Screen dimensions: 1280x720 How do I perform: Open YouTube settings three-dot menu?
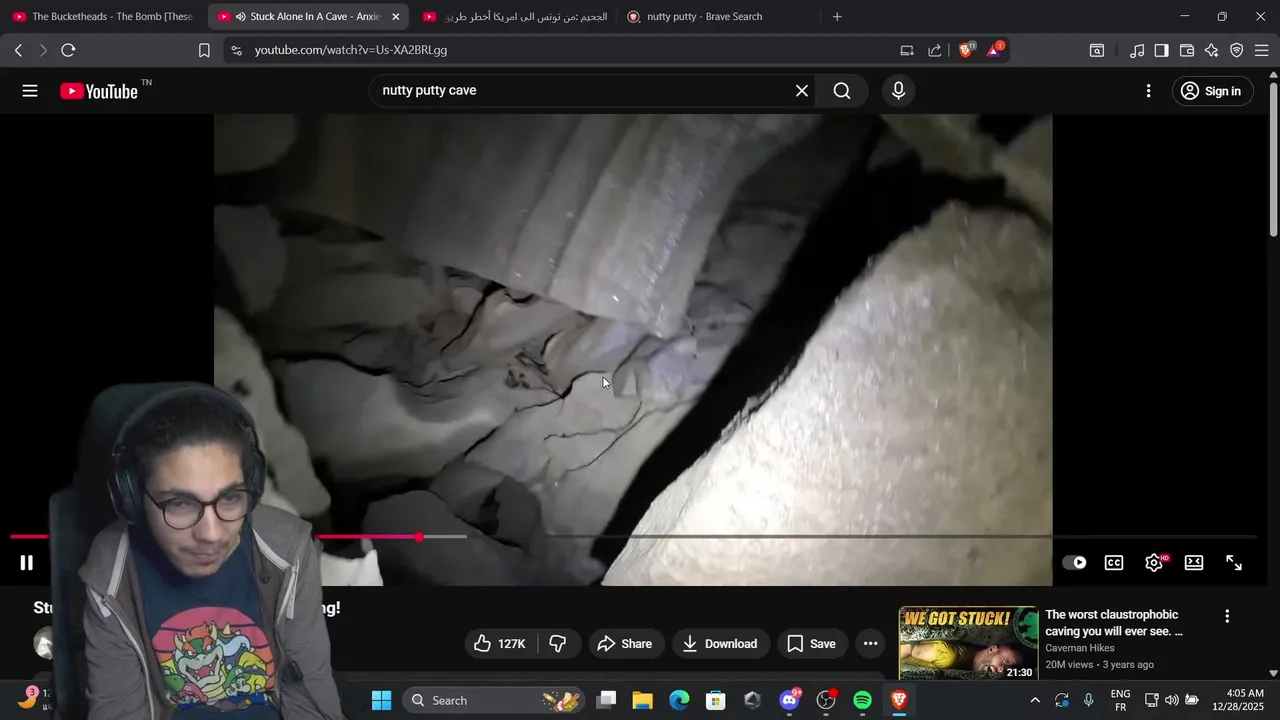[1148, 91]
